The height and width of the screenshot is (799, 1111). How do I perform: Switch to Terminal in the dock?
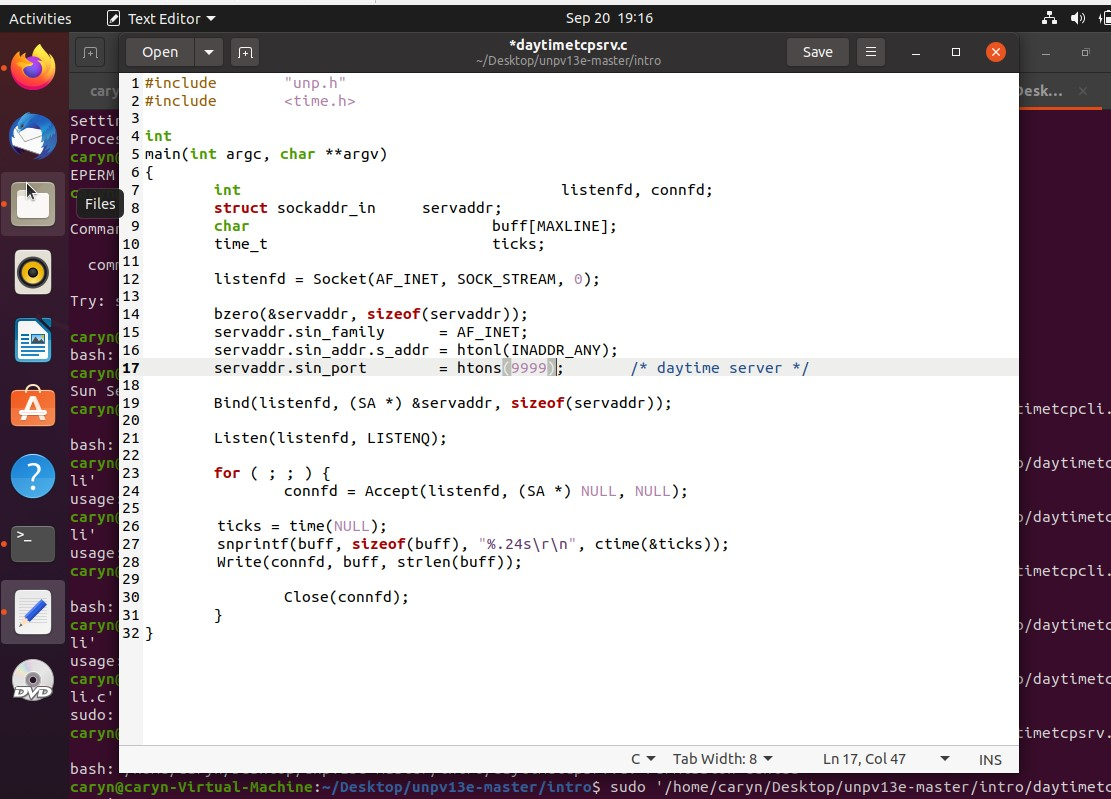point(33,543)
